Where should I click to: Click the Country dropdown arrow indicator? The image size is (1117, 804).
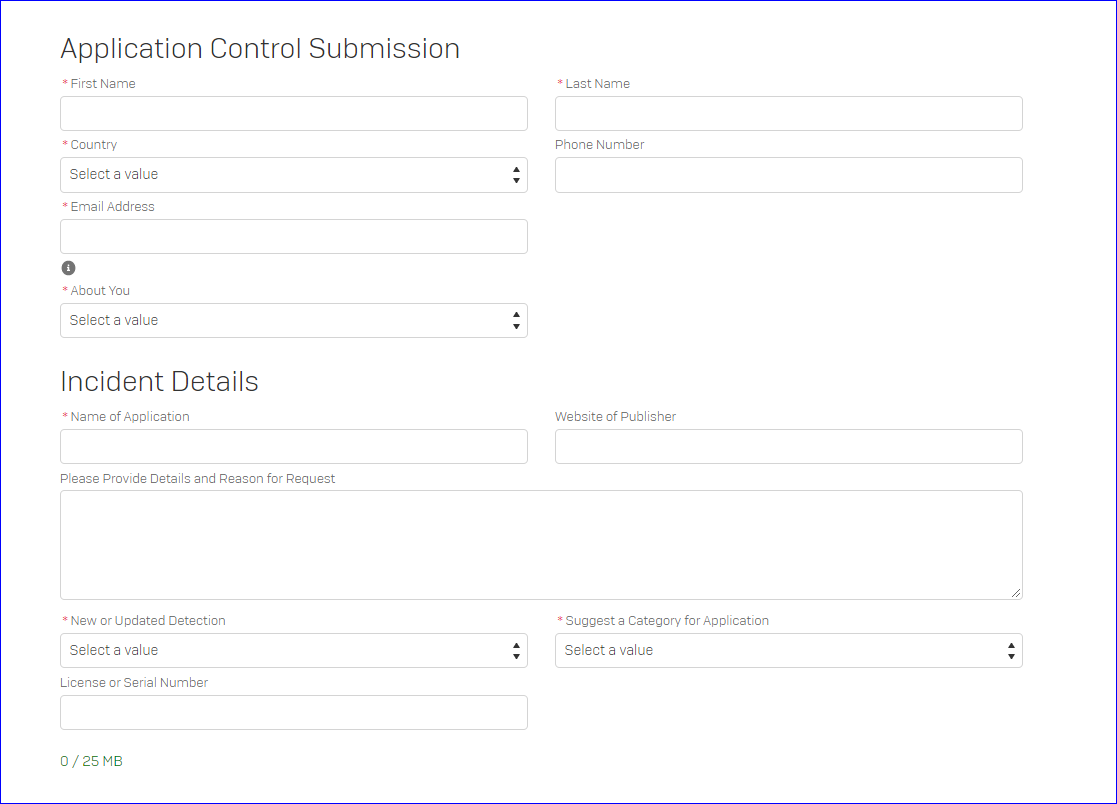pyautogui.click(x=516, y=175)
